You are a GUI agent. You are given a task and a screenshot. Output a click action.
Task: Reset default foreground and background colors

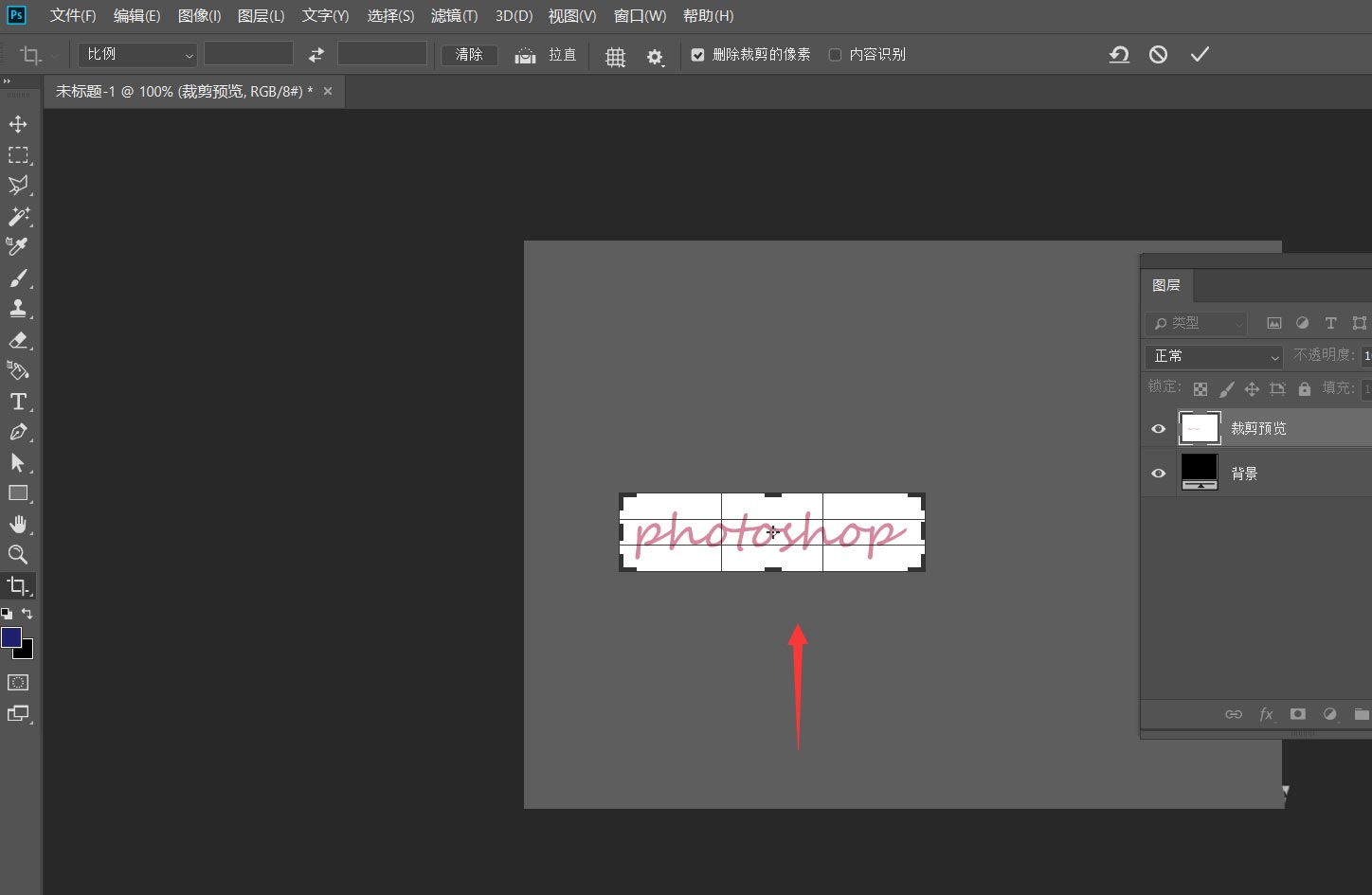[7, 614]
